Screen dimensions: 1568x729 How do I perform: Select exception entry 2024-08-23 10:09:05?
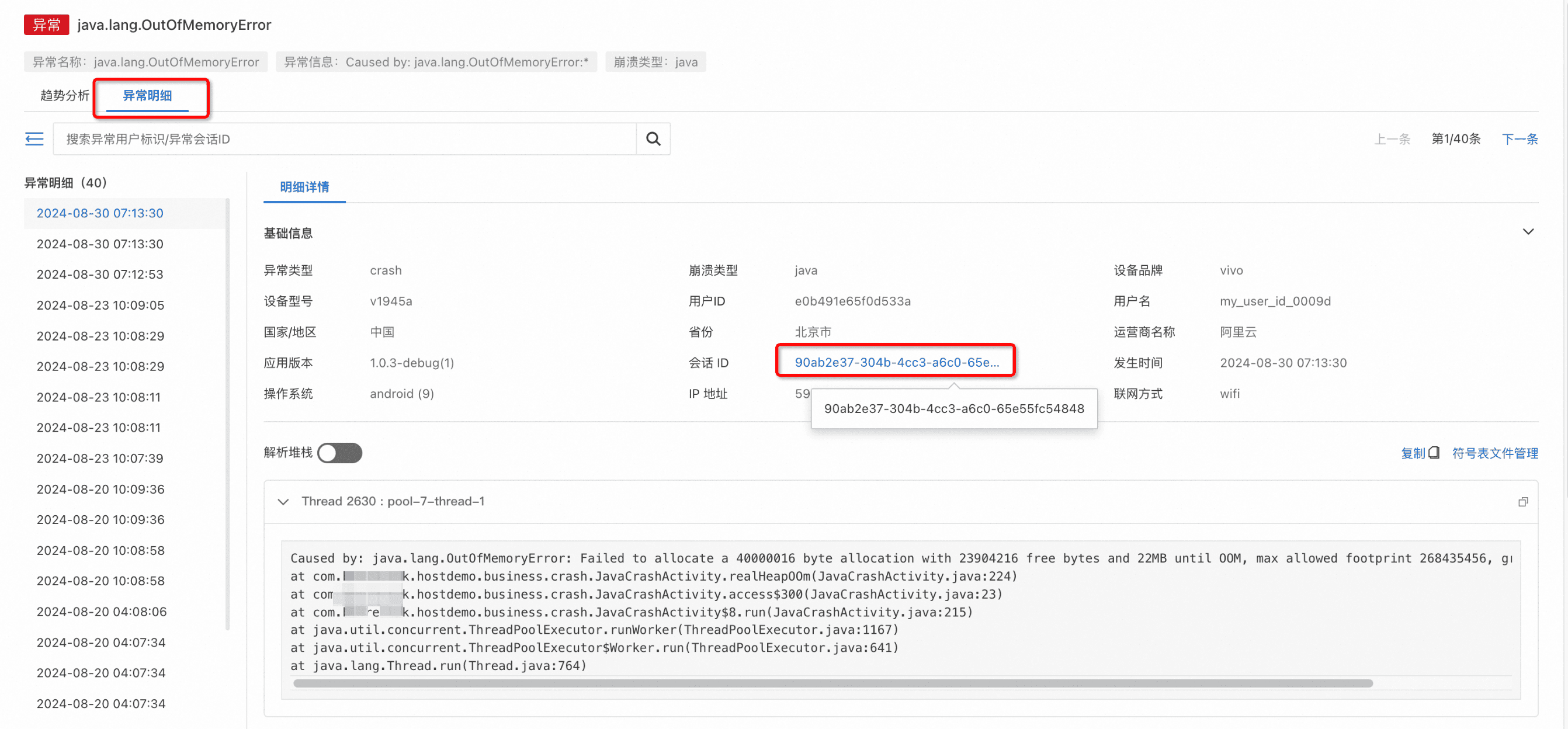click(100, 305)
